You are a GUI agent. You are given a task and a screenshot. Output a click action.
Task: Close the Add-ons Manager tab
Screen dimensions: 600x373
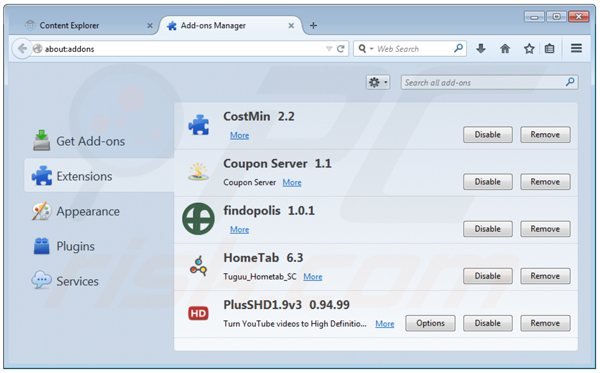pos(291,26)
